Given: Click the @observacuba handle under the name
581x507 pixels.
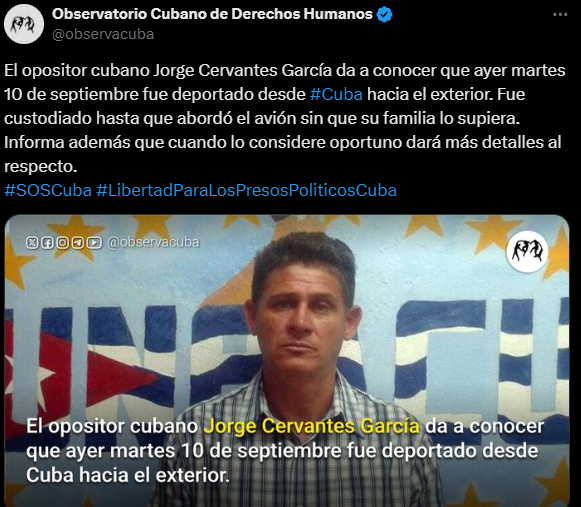Looking at the screenshot, I should (x=103, y=34).
